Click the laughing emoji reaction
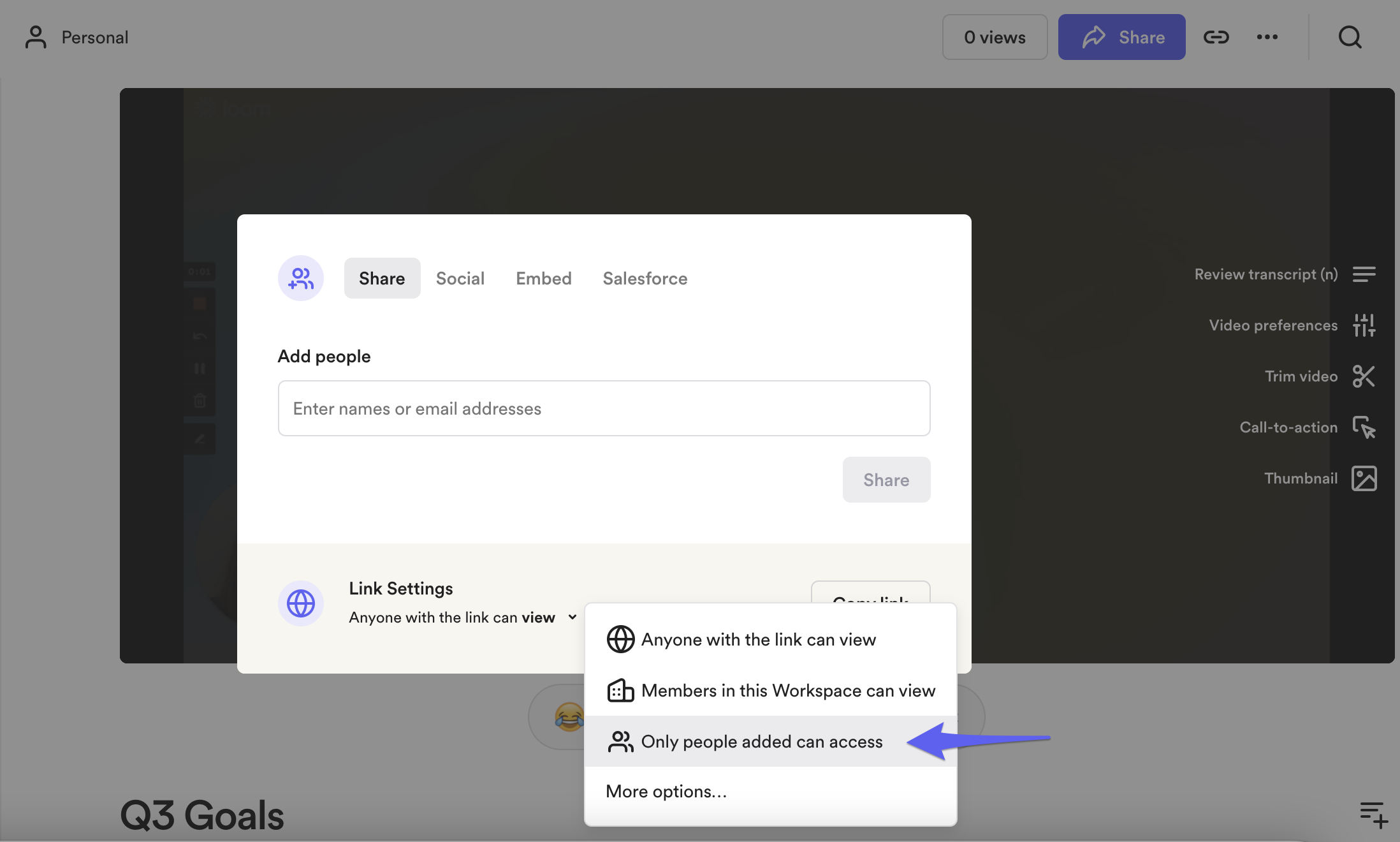The image size is (1400, 842). (x=569, y=717)
